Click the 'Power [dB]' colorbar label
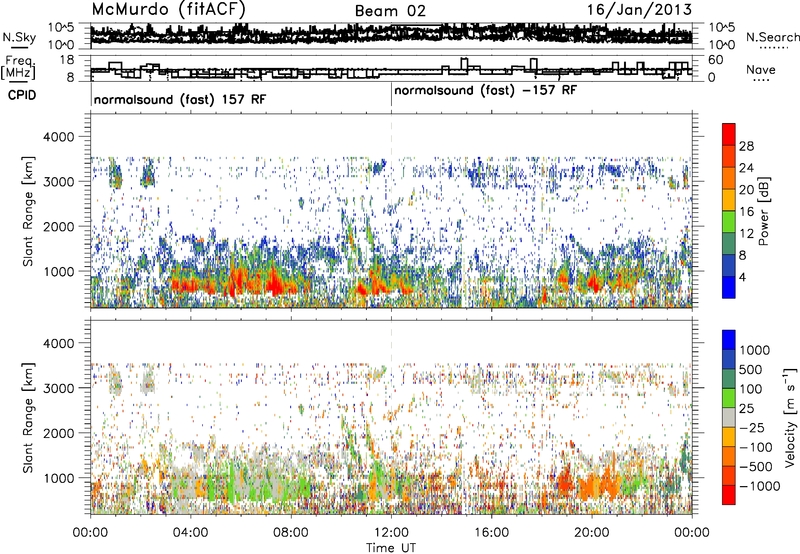The height and width of the screenshot is (554, 800). click(x=763, y=211)
